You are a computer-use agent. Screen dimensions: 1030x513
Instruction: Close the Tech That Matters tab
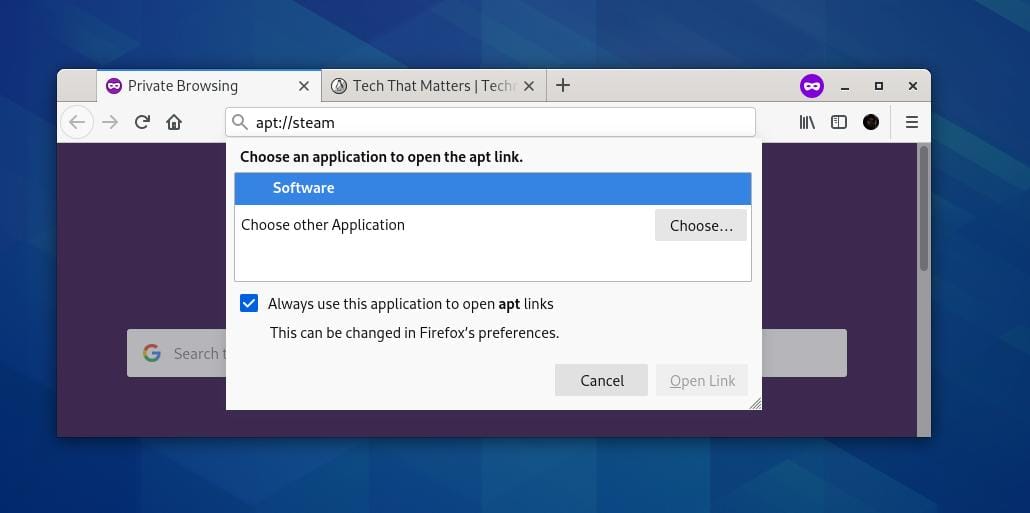(529, 86)
